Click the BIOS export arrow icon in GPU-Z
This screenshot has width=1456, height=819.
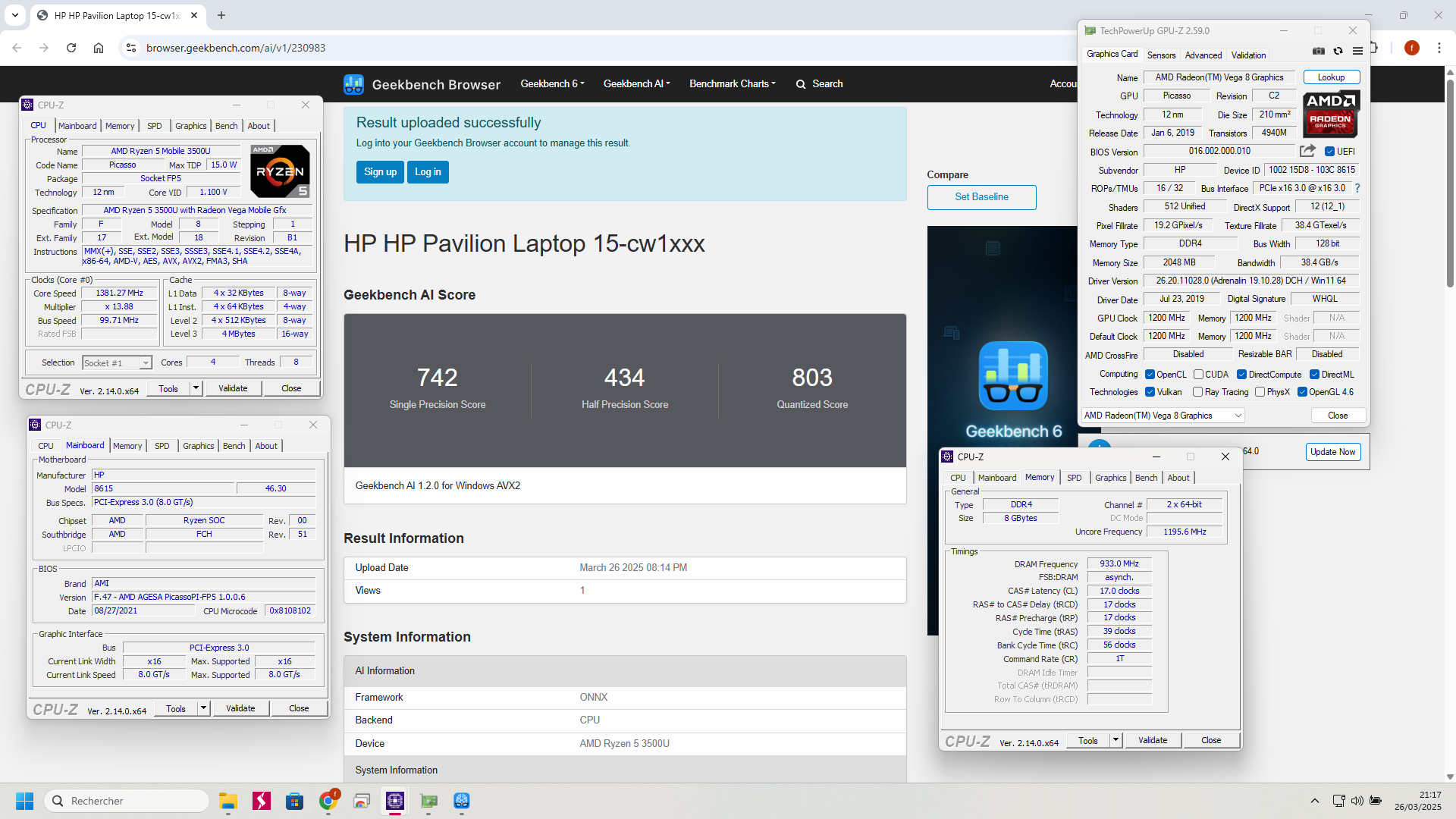pyautogui.click(x=1307, y=151)
